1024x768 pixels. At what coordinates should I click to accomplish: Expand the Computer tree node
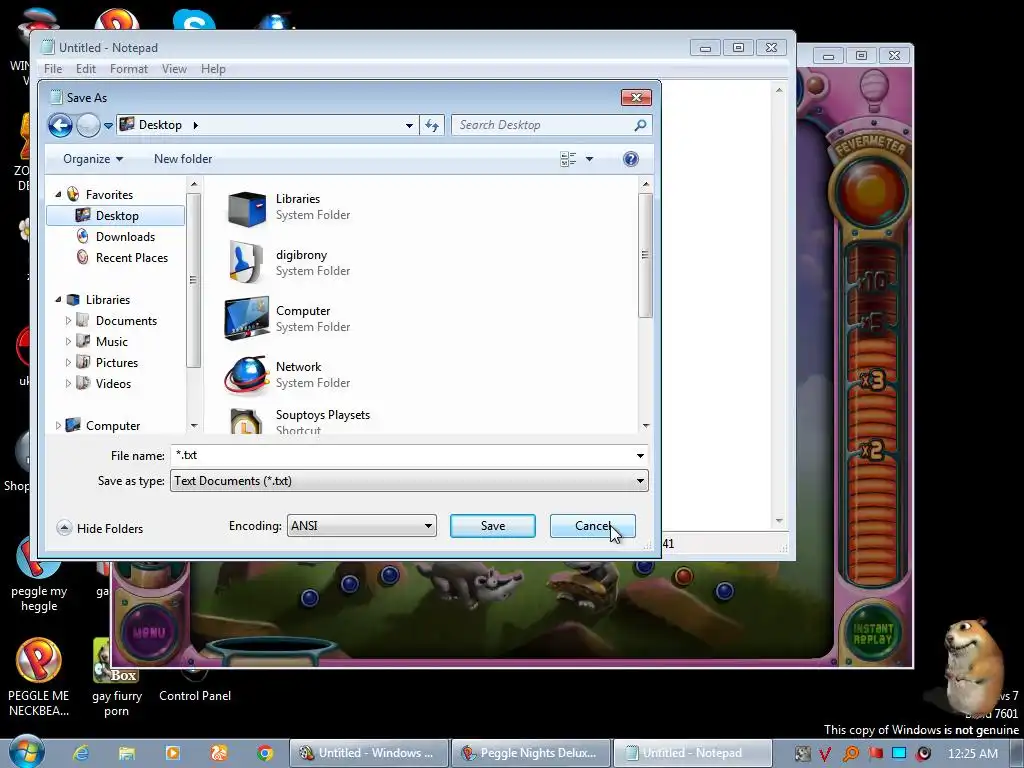(58, 426)
